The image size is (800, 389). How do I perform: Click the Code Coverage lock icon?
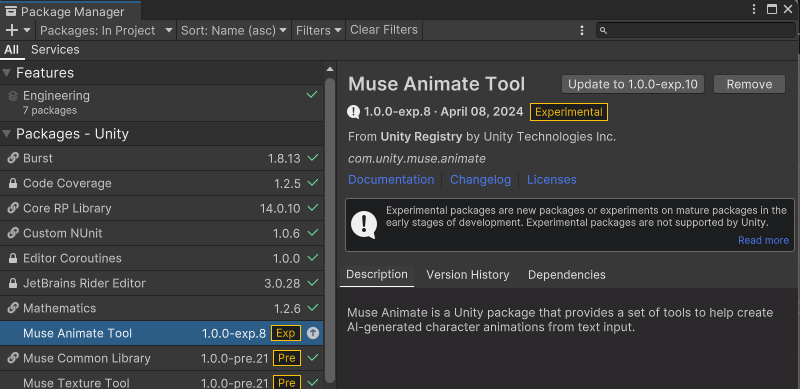pos(13,183)
